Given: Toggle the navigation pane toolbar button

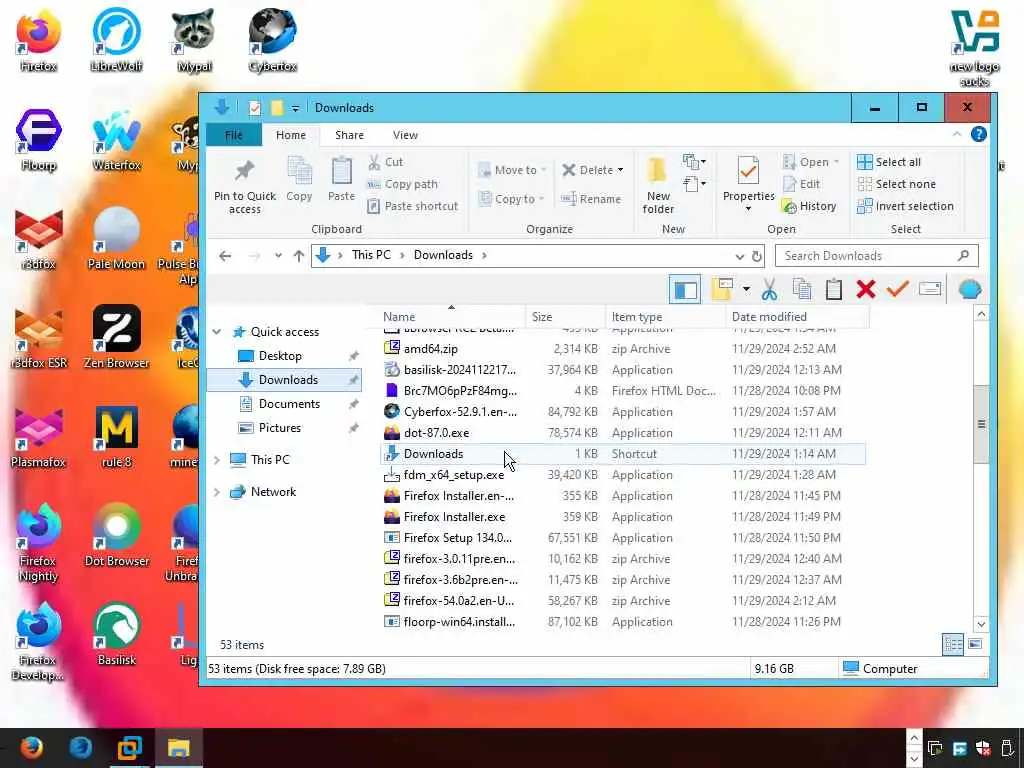Looking at the screenshot, I should tap(685, 290).
